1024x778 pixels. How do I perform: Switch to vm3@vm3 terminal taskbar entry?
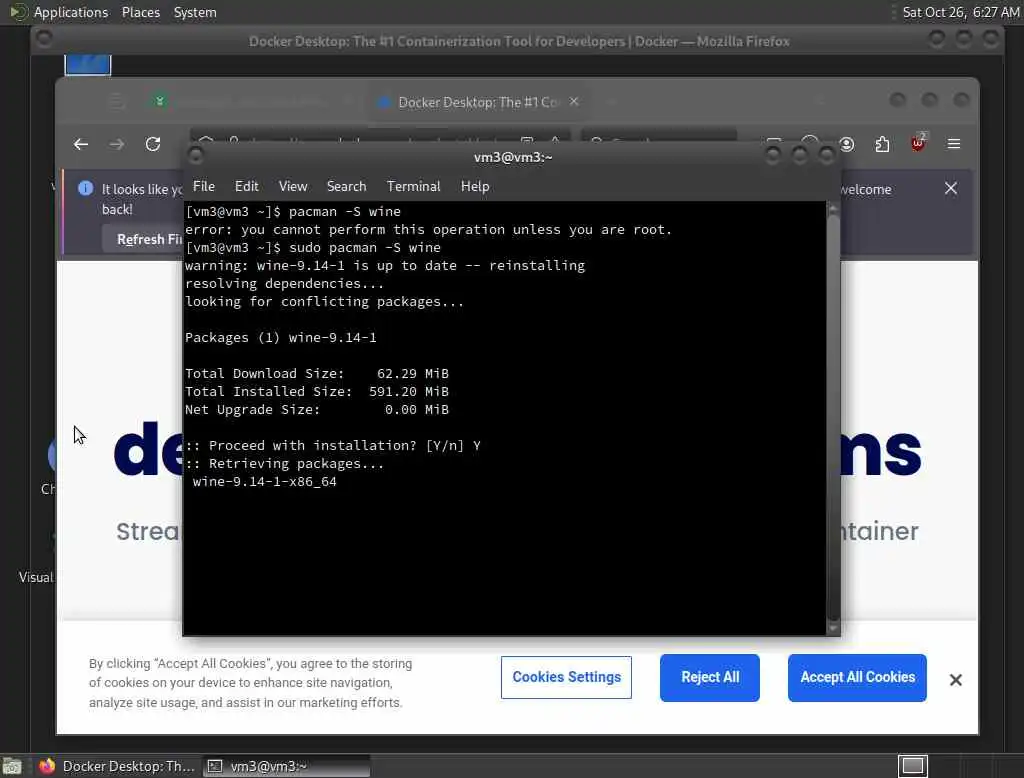pos(286,766)
